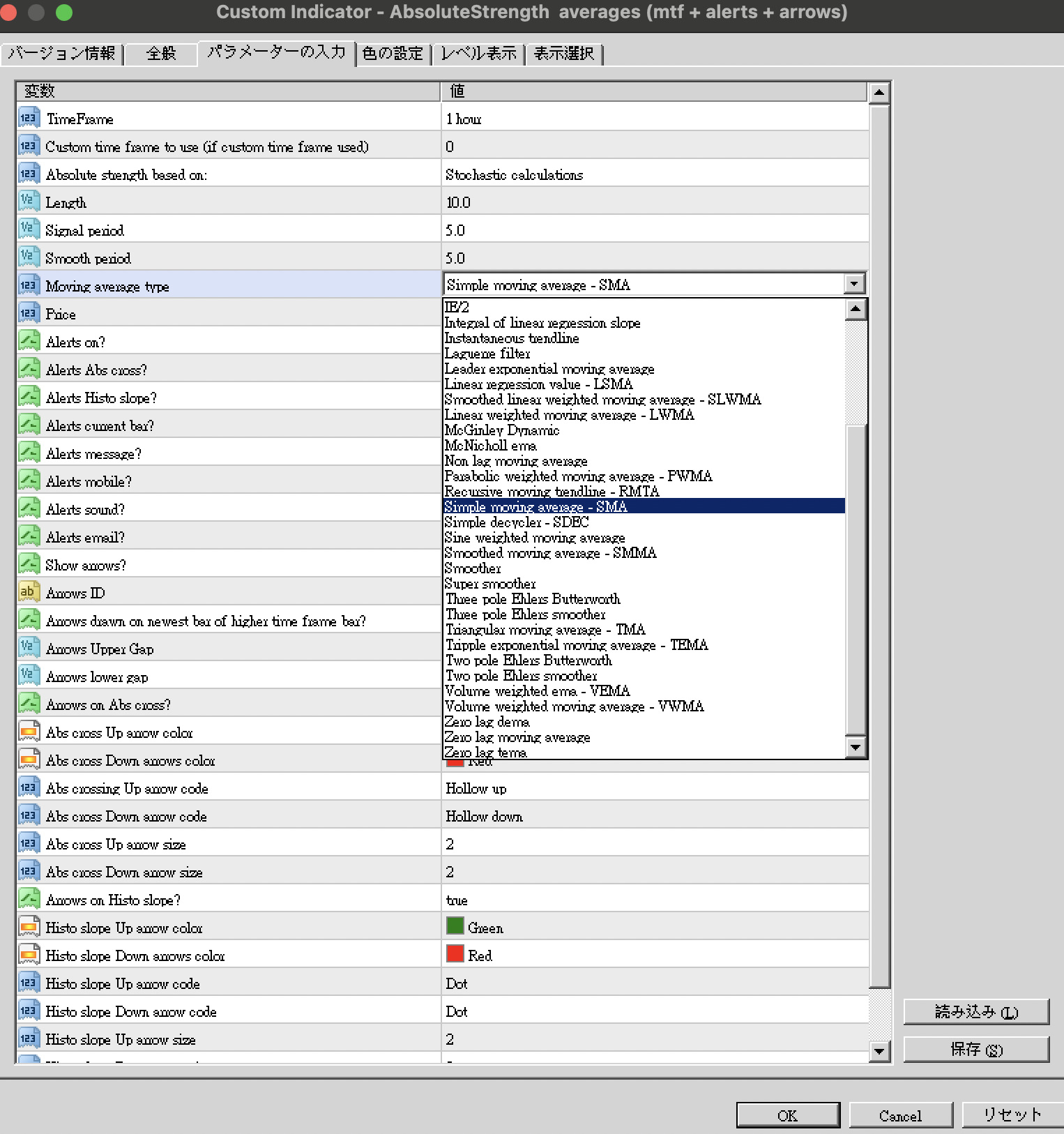This screenshot has width=1064, height=1134.
Task: Click the Green swatch for Histo slope Up
Action: 455,925
